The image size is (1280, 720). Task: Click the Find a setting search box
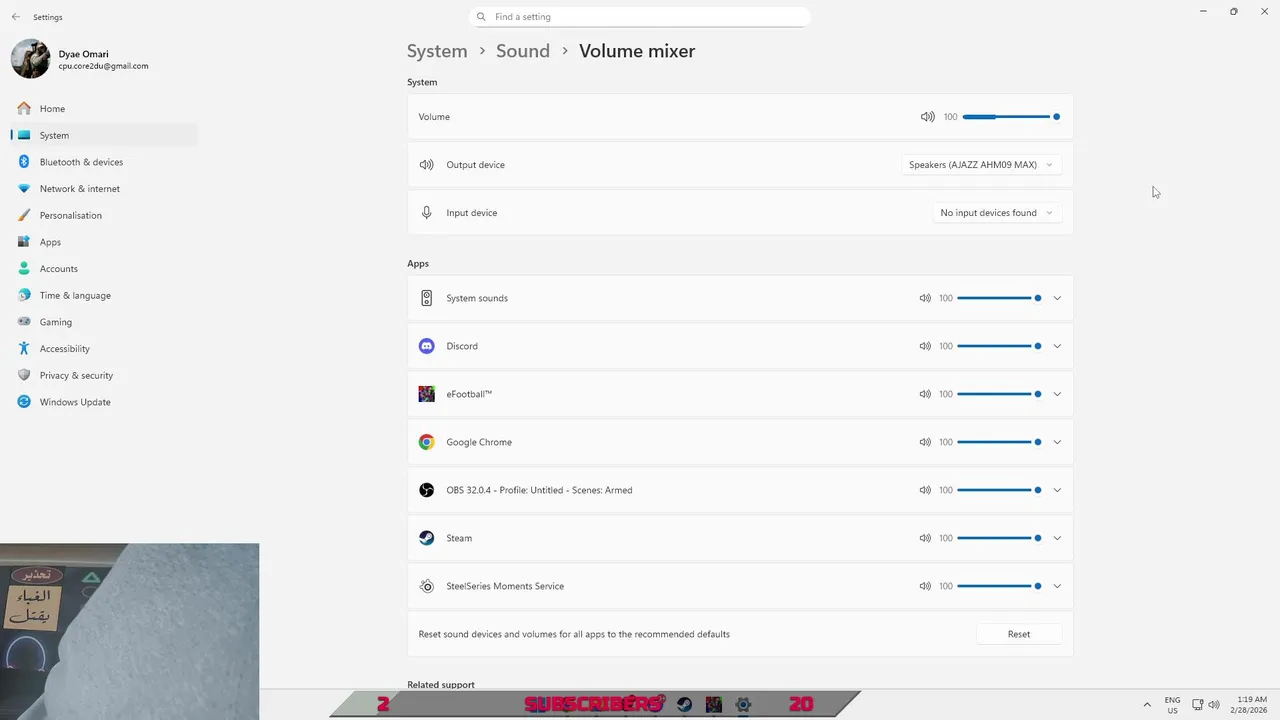point(640,17)
